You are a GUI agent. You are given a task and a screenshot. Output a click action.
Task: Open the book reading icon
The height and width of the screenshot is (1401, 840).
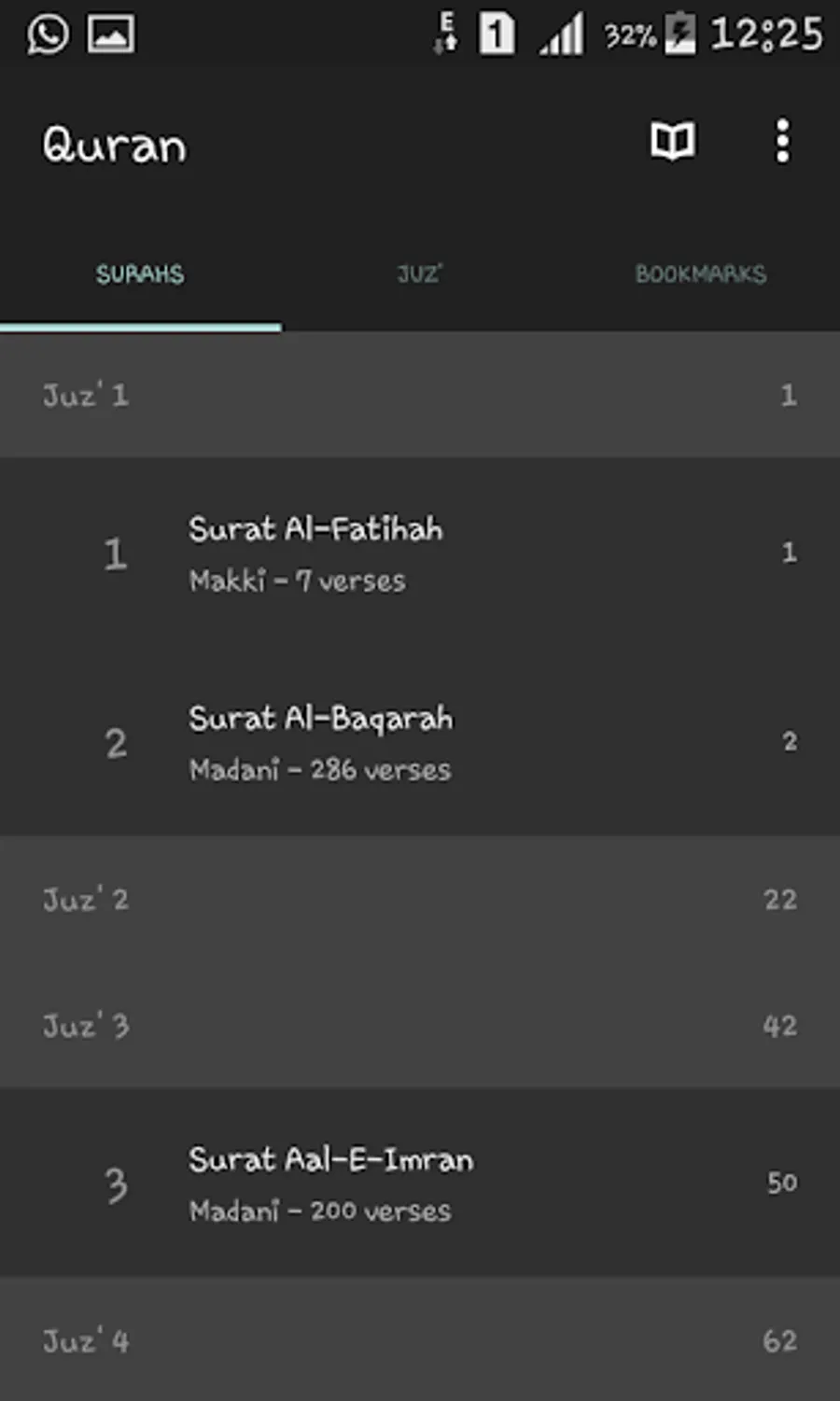tap(672, 142)
